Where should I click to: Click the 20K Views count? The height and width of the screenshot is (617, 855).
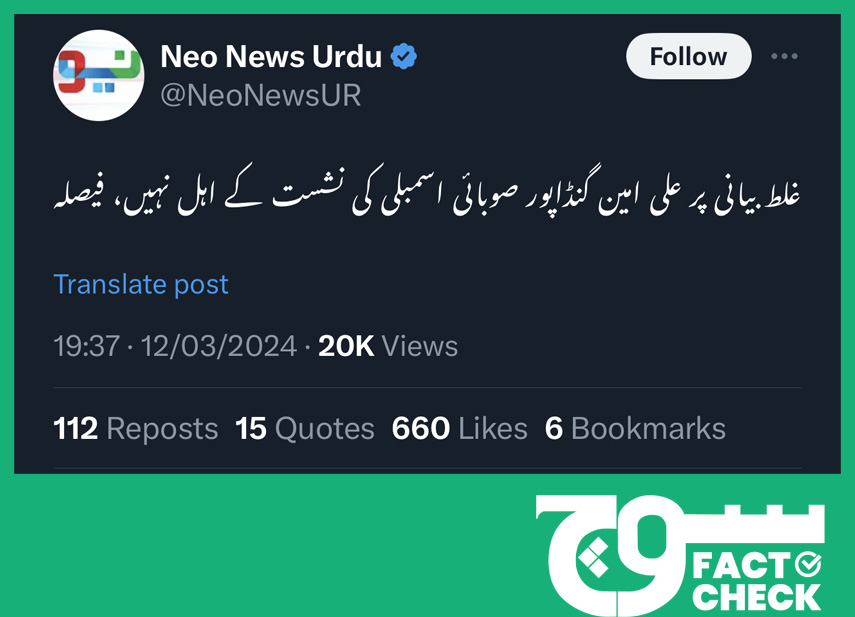click(x=388, y=346)
